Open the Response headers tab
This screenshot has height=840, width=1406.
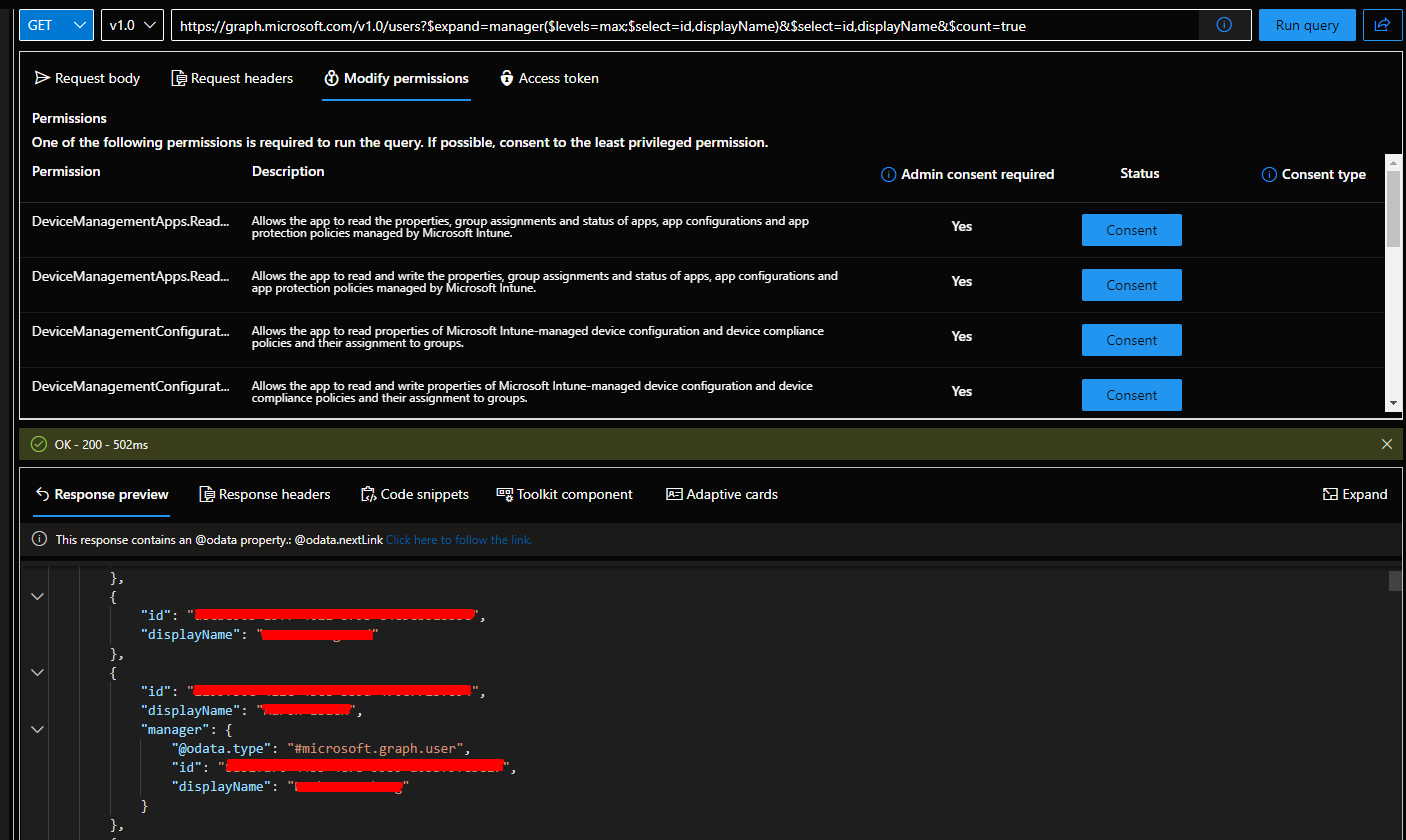tap(265, 494)
